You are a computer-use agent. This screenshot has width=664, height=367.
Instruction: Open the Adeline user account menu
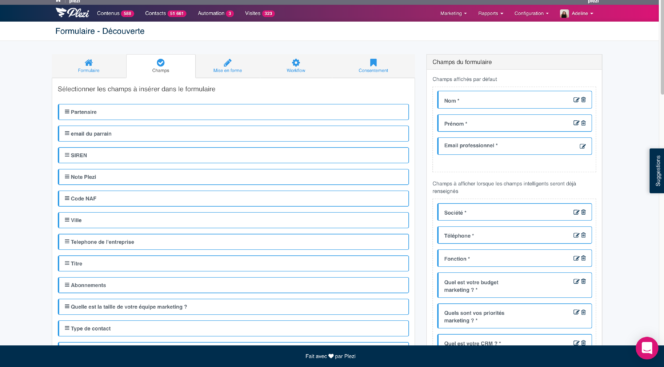pyautogui.click(x=576, y=14)
